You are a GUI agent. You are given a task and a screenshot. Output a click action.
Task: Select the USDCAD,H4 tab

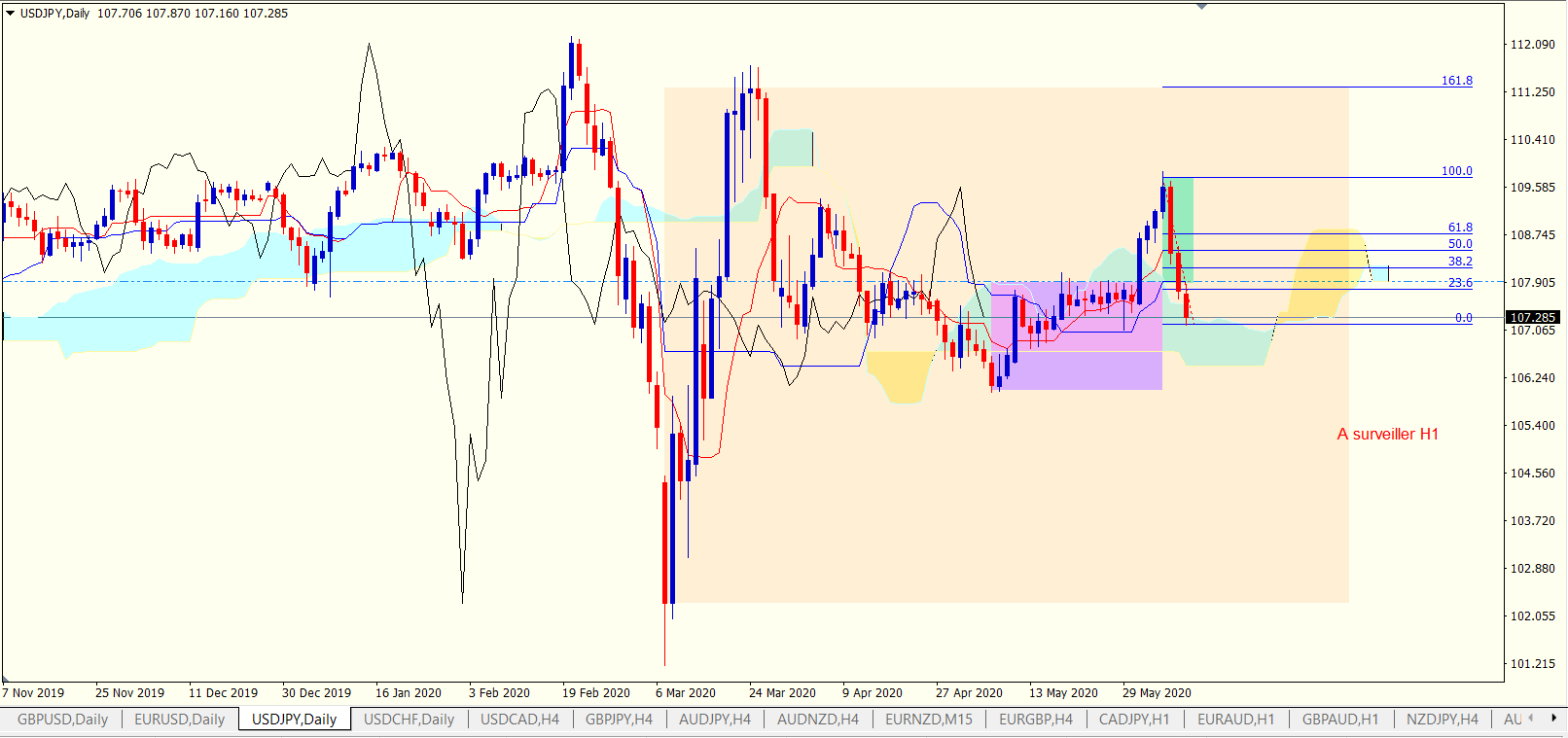point(520,720)
